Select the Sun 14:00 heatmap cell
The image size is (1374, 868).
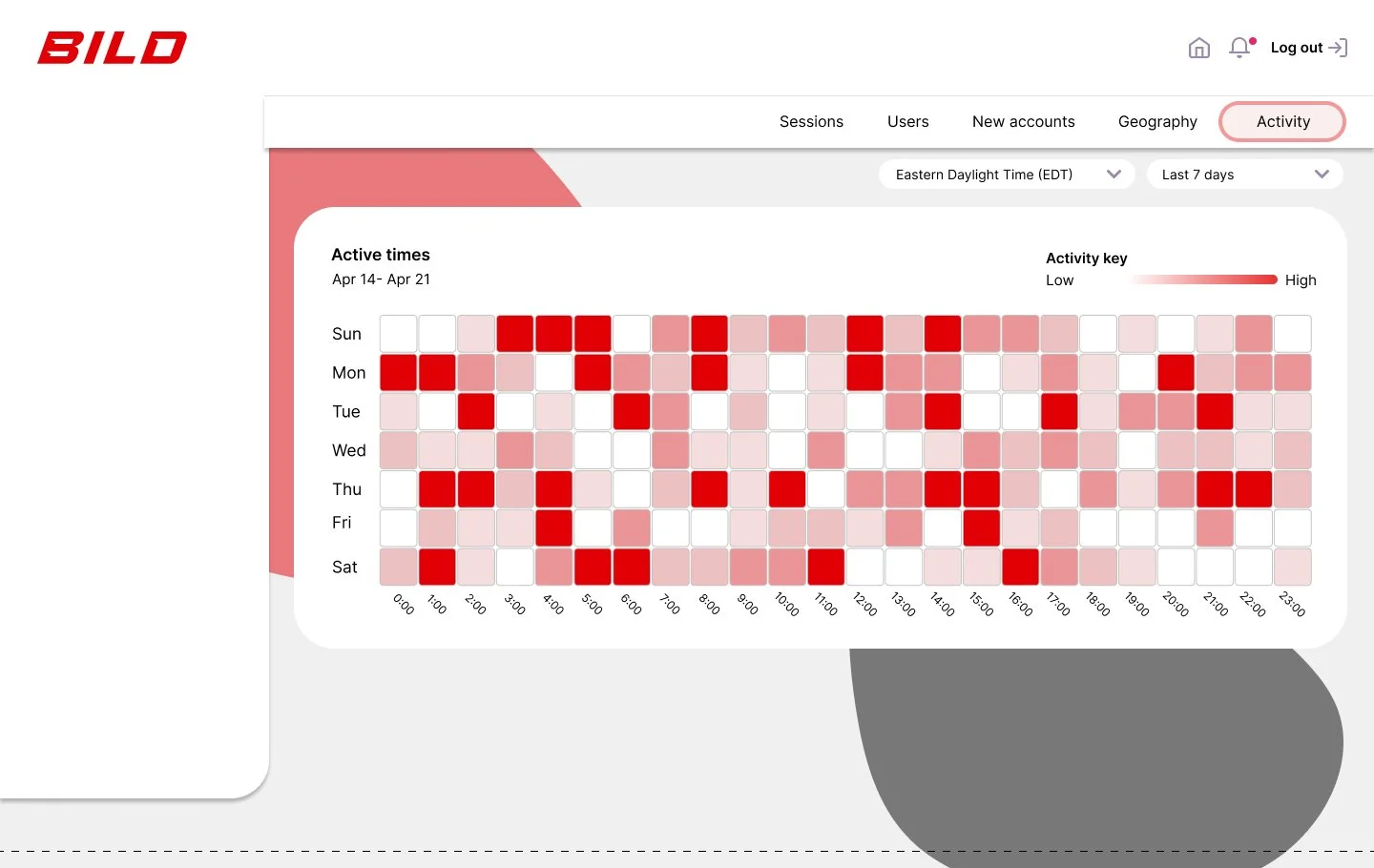click(x=943, y=334)
